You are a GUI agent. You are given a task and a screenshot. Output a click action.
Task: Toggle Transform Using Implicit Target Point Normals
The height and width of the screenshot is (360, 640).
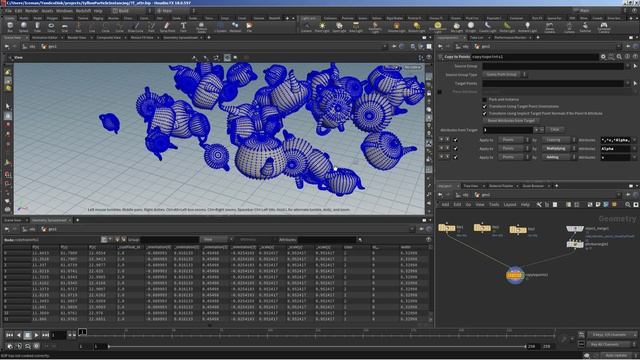pyautogui.click(x=484, y=113)
